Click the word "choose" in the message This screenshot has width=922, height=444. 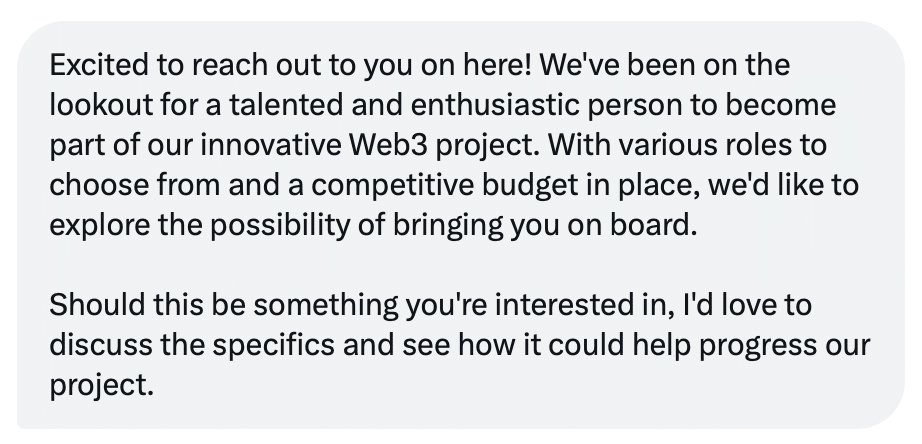(x=99, y=185)
